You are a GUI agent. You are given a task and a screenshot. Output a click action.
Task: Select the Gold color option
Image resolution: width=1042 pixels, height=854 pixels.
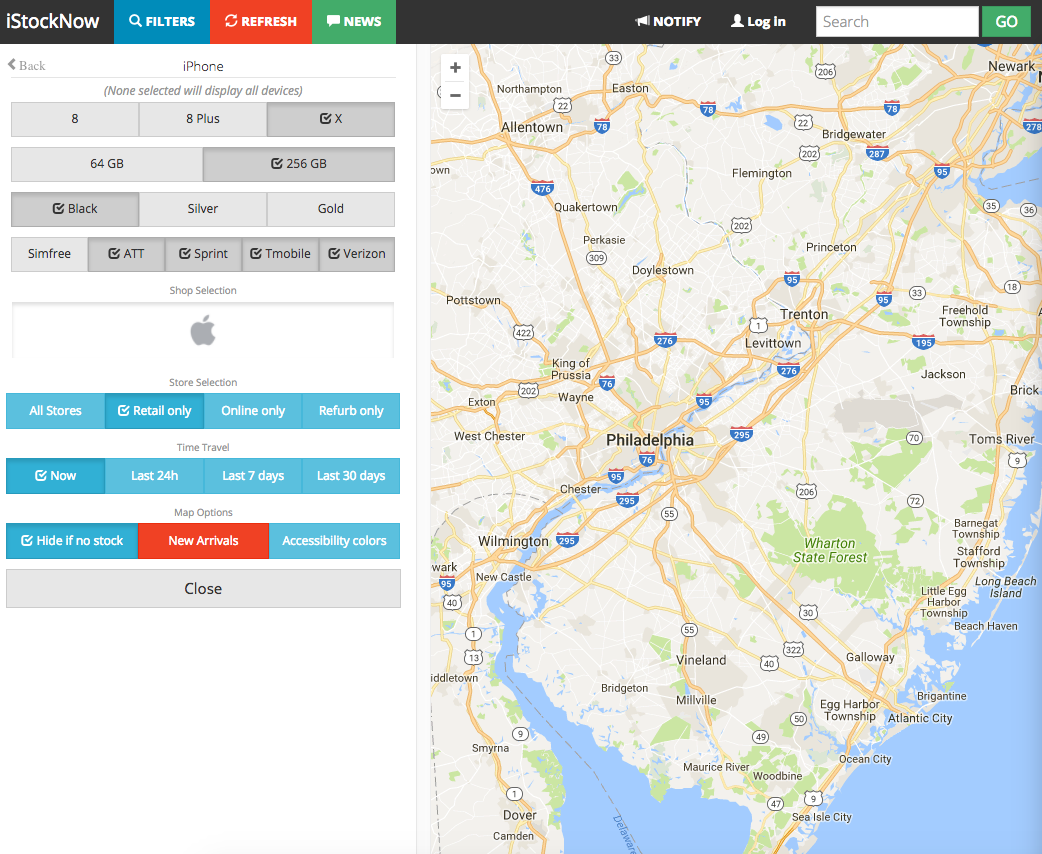tap(331, 209)
